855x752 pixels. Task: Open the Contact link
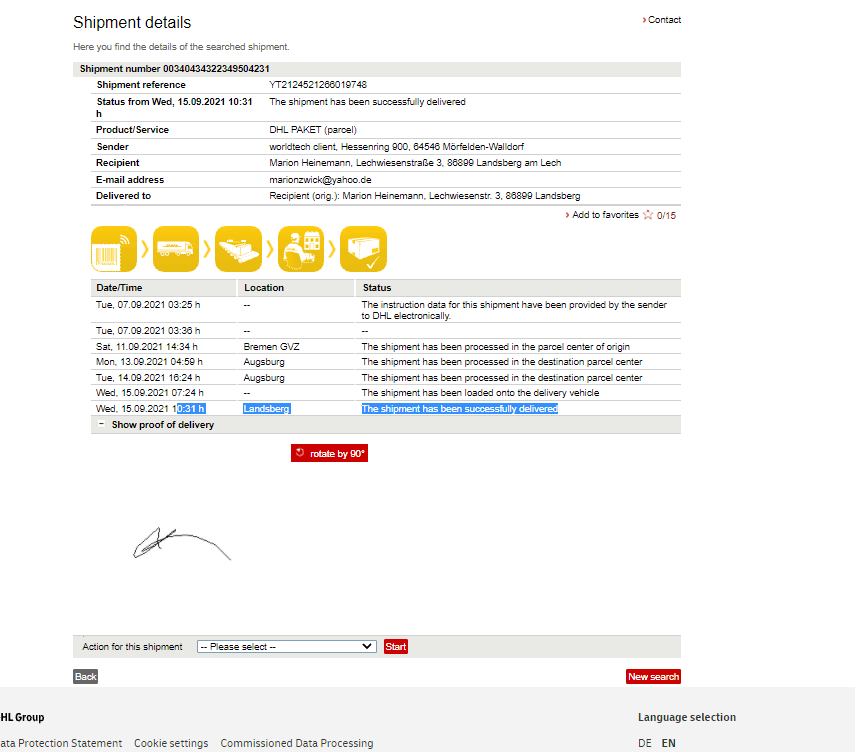coord(663,20)
